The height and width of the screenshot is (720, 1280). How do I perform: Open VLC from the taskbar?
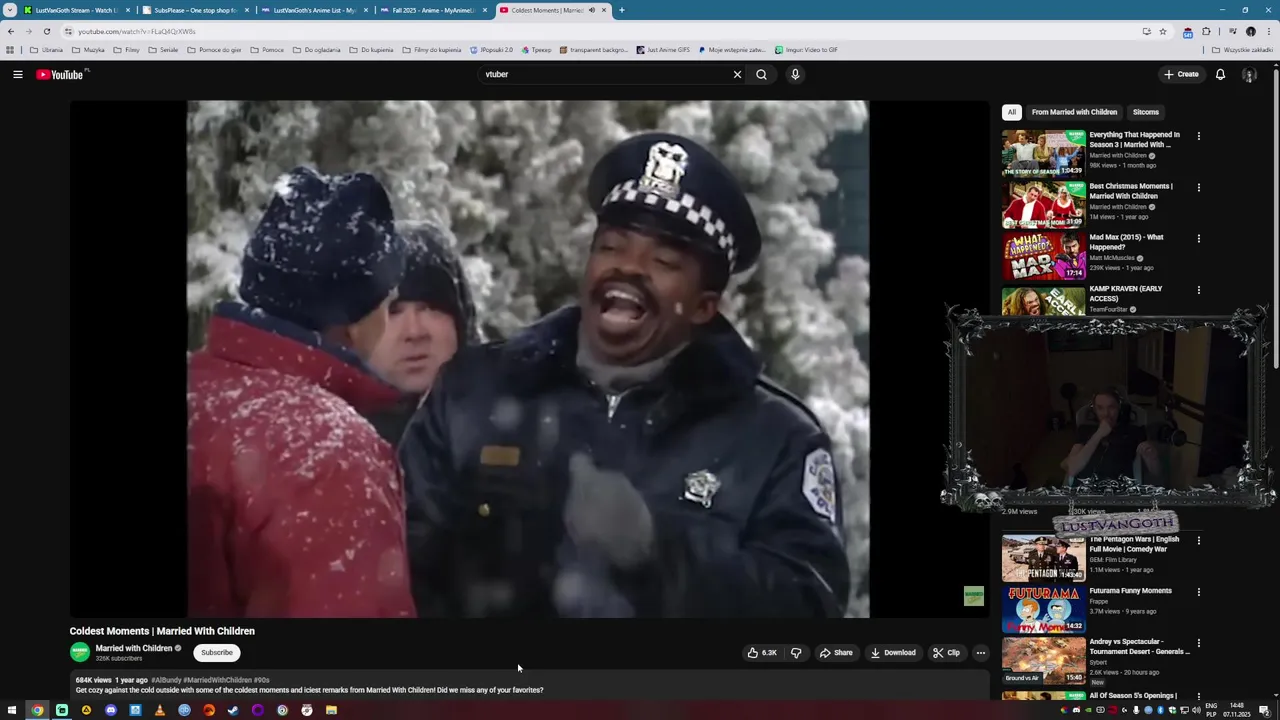[x=160, y=710]
